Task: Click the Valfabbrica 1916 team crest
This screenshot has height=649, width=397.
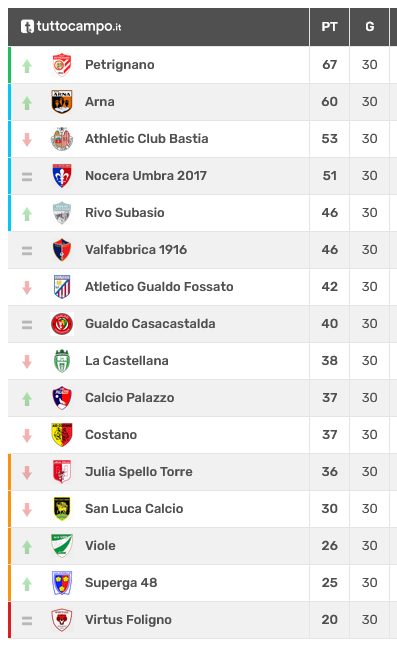Action: pyautogui.click(x=62, y=250)
